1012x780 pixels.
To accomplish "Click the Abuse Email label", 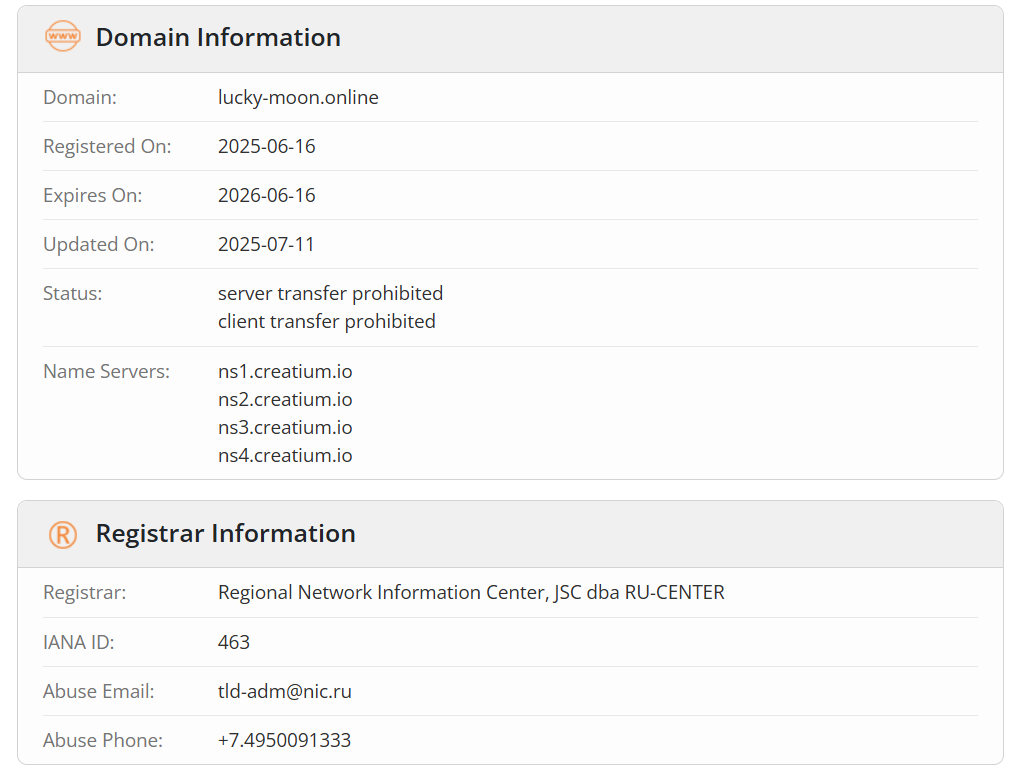I will coord(99,691).
